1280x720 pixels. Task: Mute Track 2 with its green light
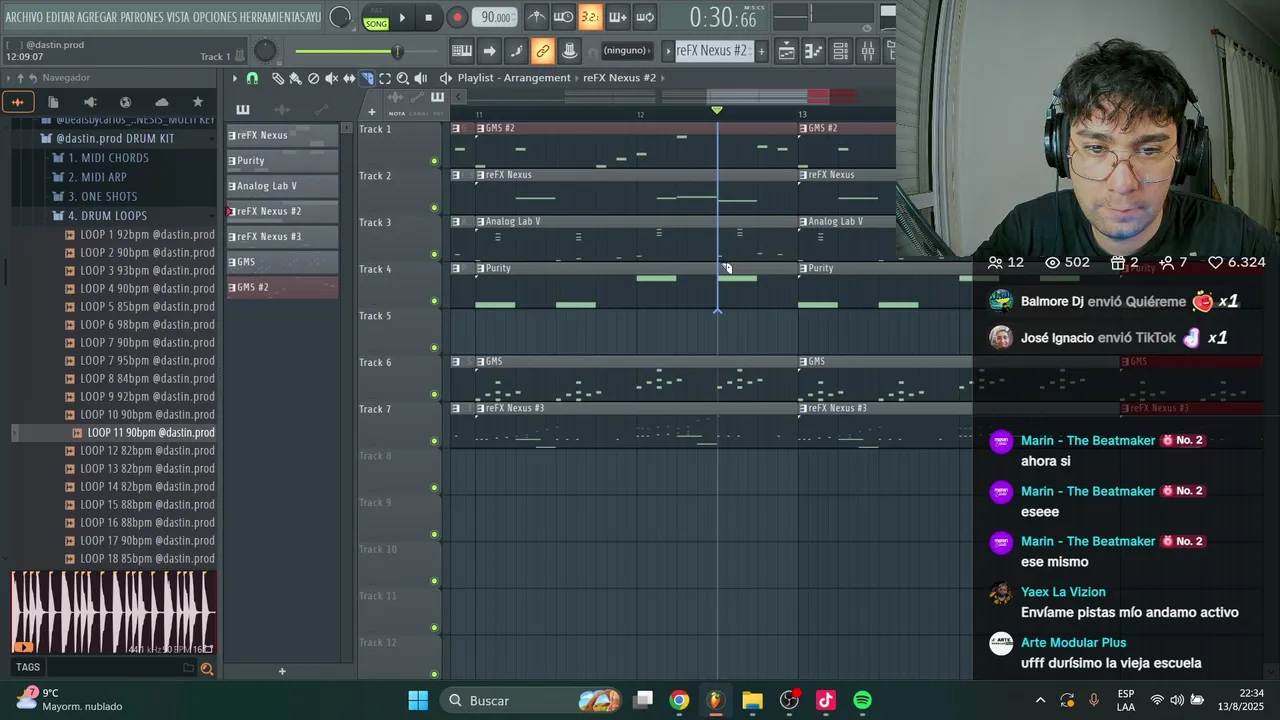point(434,208)
